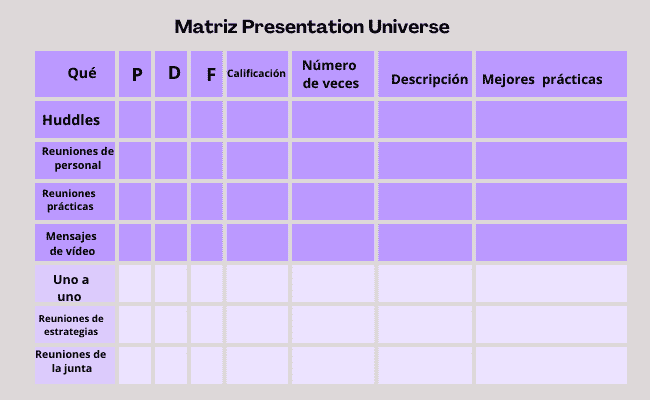Click the Matriz Presentation Universe title

tap(311, 26)
